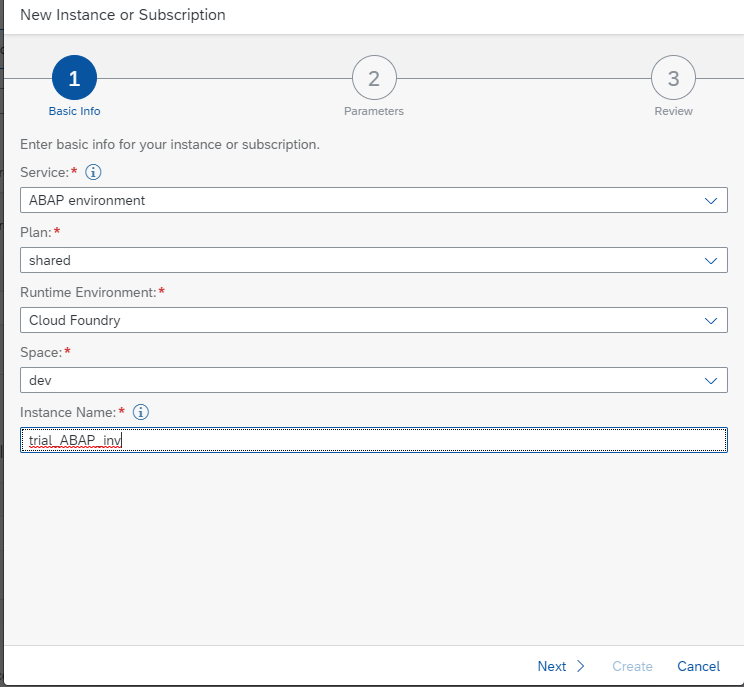Open the info icon beside Instance Name
This screenshot has width=744, height=687.
[x=141, y=412]
